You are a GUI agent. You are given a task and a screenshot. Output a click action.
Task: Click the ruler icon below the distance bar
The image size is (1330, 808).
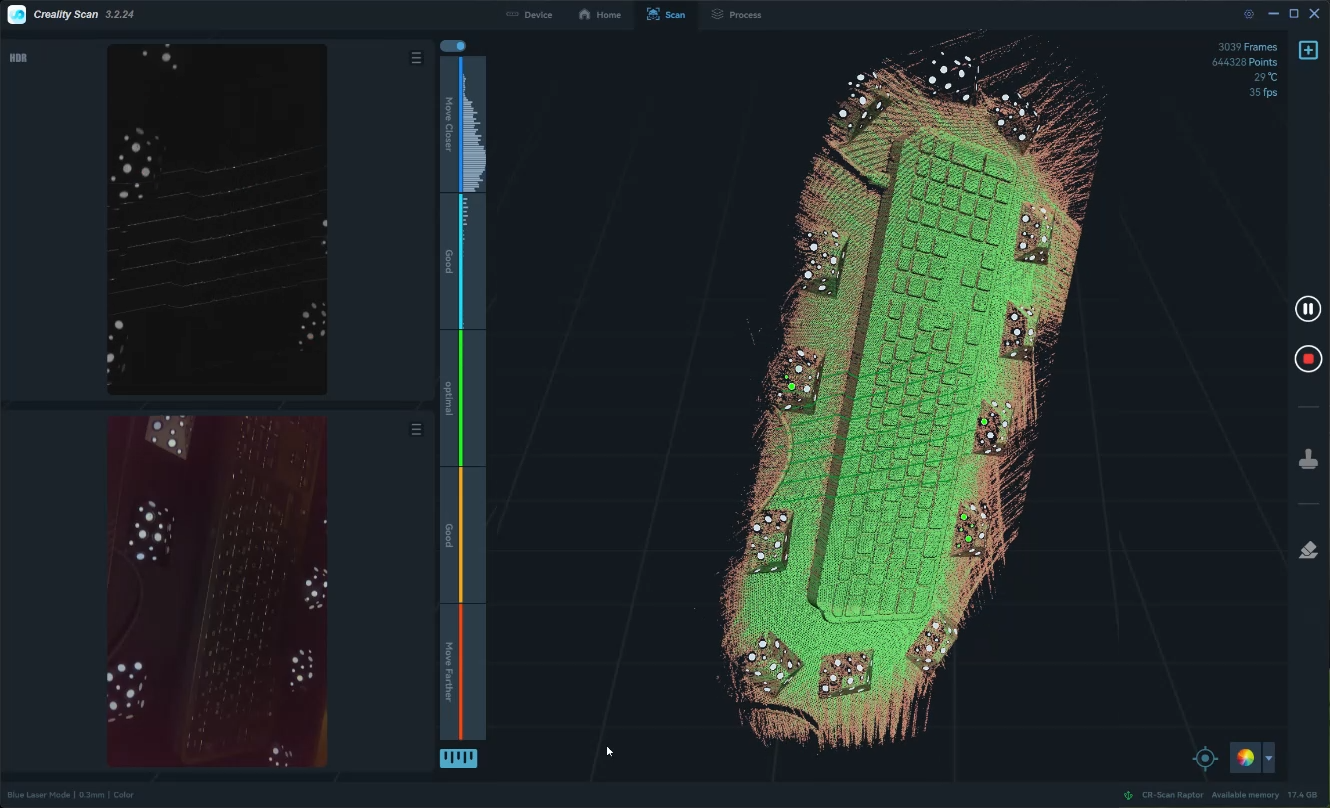458,757
